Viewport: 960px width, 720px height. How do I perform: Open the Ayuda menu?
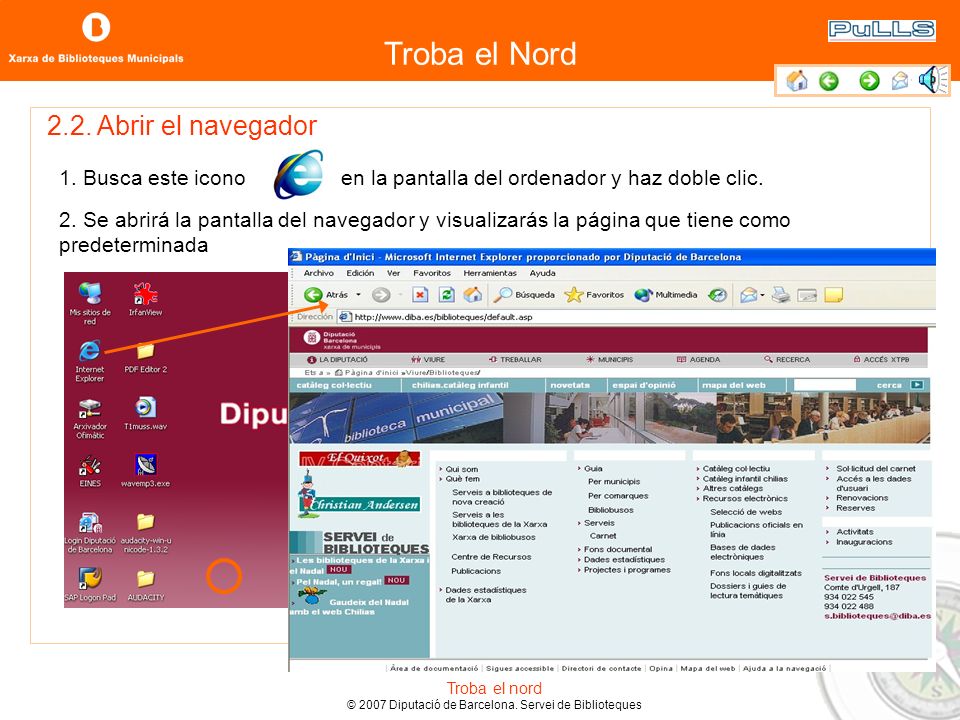point(542,273)
